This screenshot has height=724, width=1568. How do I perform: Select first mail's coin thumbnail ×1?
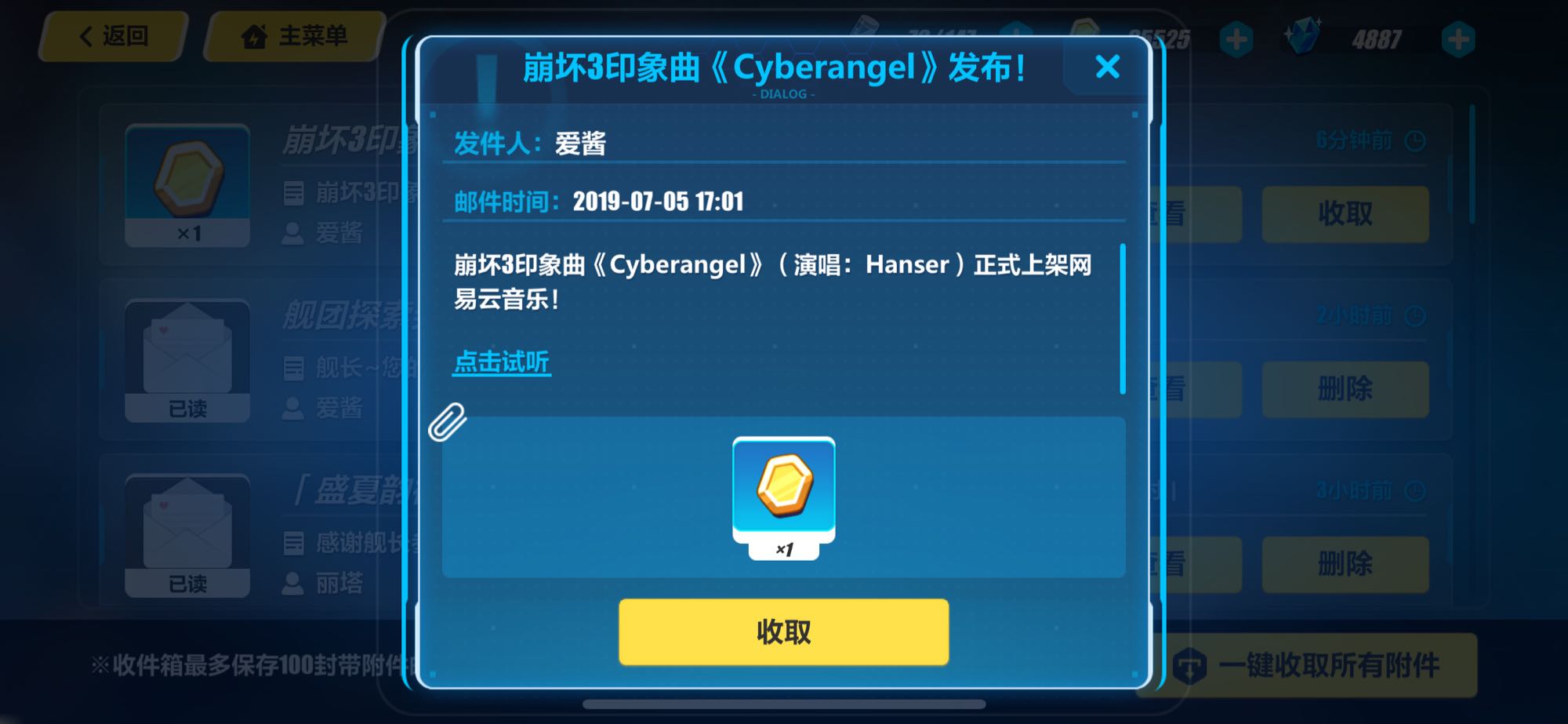(x=188, y=185)
